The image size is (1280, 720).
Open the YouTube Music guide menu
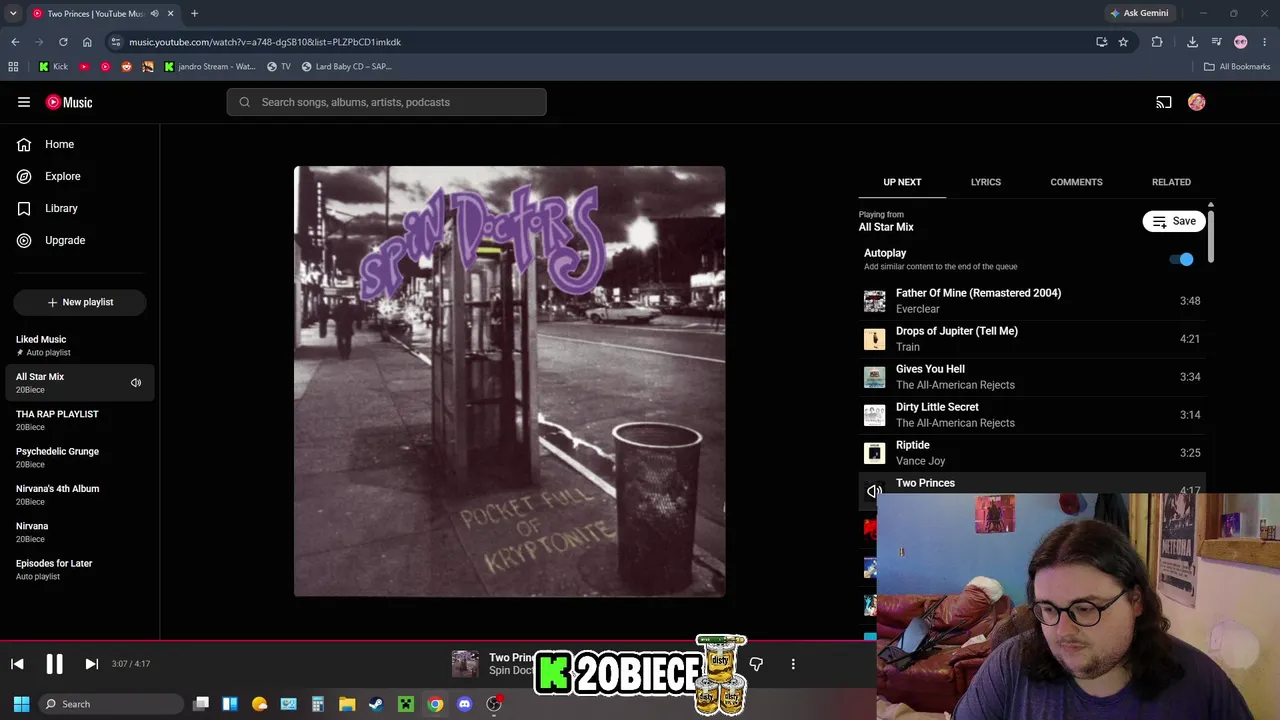point(24,102)
